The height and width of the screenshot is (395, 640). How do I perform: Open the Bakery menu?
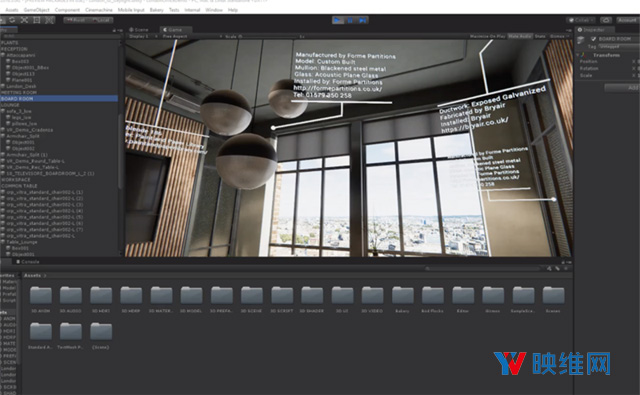point(157,10)
